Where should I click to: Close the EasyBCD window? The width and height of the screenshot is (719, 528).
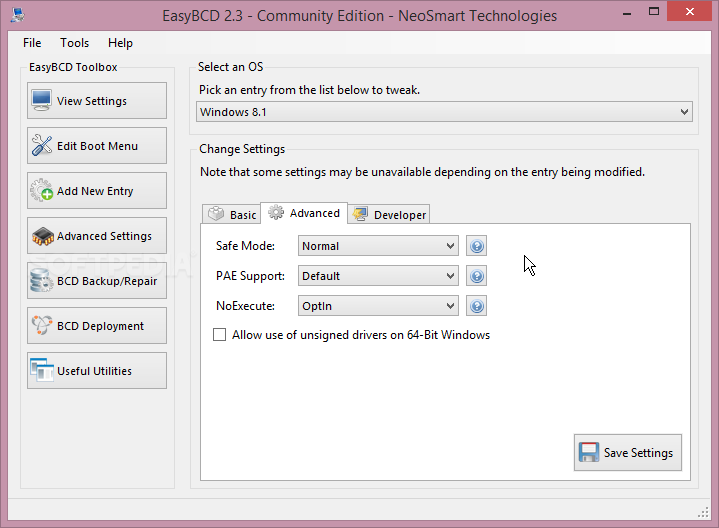689,12
